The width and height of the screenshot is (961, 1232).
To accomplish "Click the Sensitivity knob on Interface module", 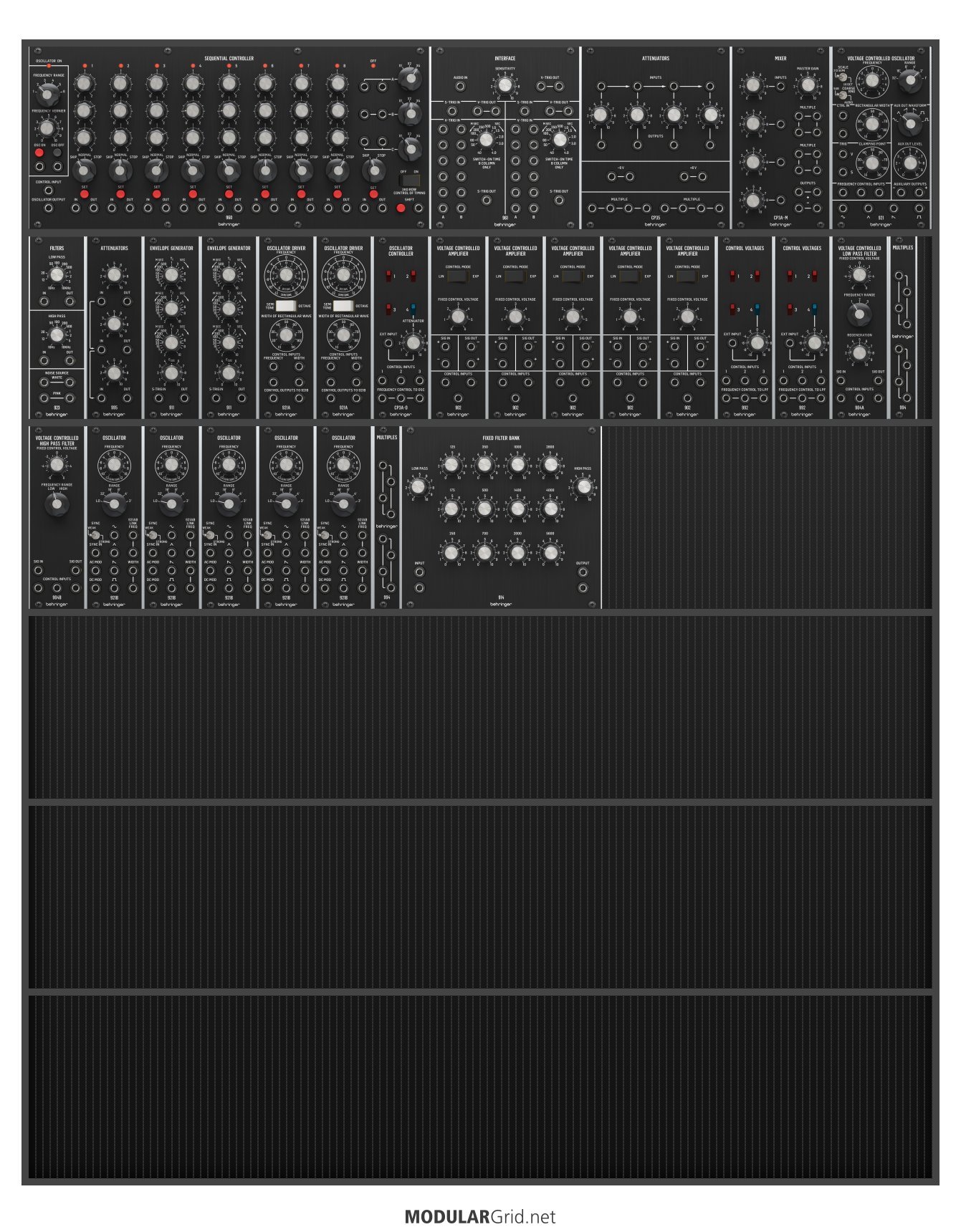I will [x=505, y=86].
